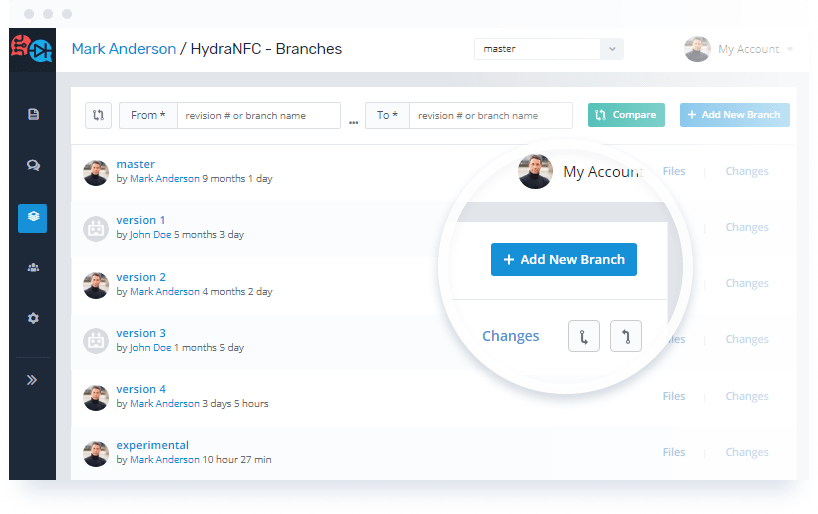Click Mark Anderson author in version 4 row
Viewport: 818px width, 514px height.
click(x=165, y=403)
